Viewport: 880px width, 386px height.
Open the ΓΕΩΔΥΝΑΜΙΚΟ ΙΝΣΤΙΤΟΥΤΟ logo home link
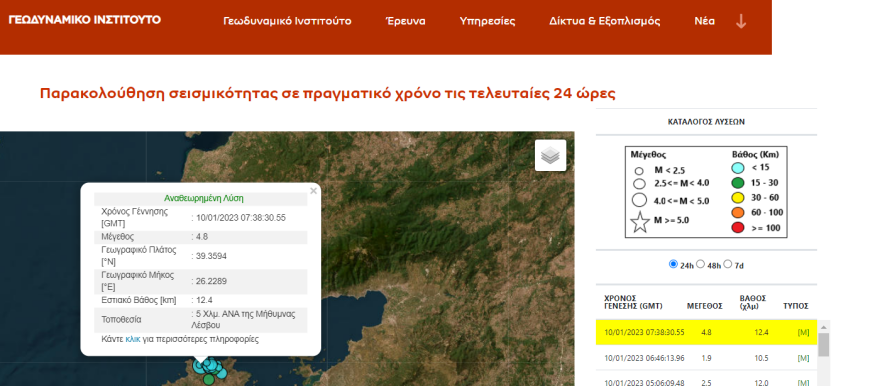(84, 20)
